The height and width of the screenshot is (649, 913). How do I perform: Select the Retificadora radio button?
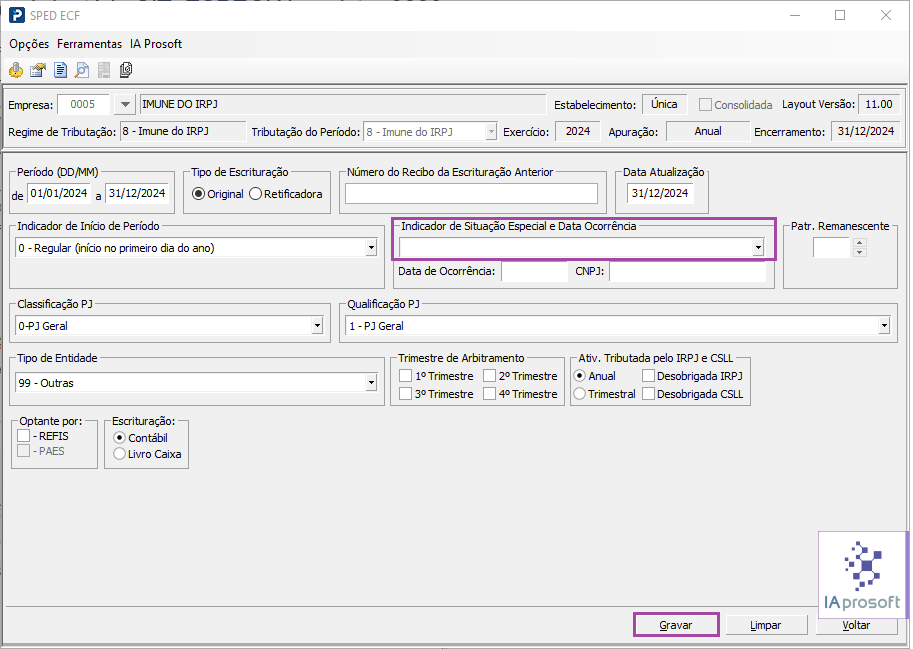click(256, 194)
